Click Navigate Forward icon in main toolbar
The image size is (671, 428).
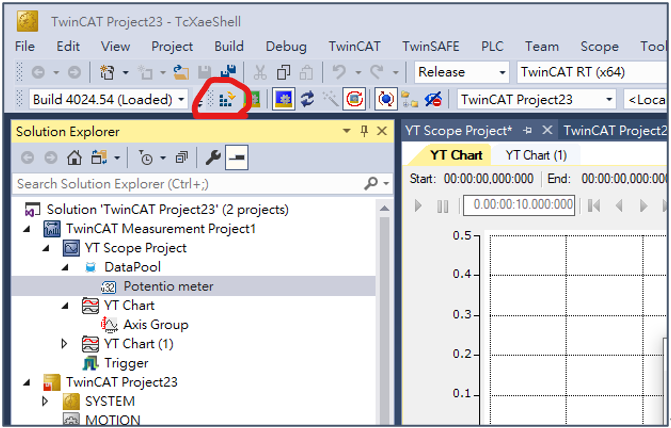point(74,72)
